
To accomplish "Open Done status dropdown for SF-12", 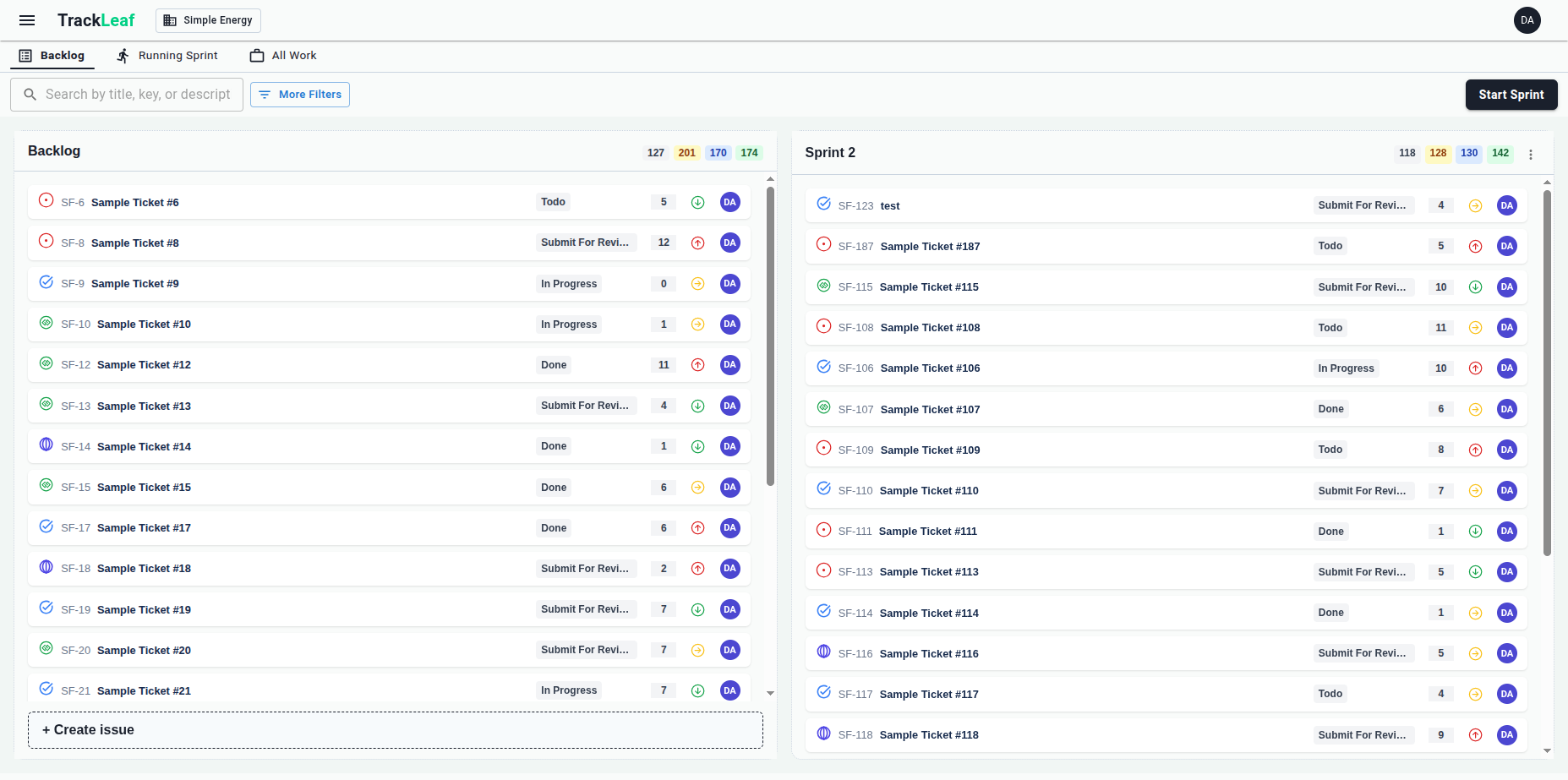I will (554, 365).
